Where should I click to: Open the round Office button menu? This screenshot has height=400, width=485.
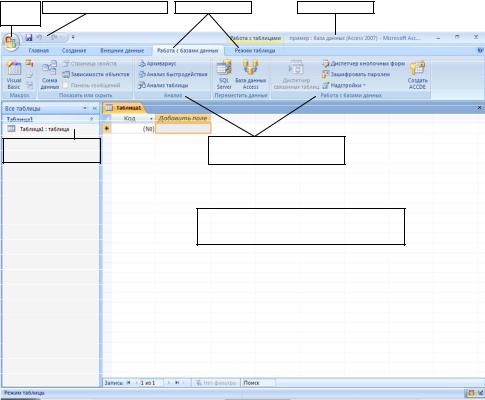pyautogui.click(x=11, y=42)
